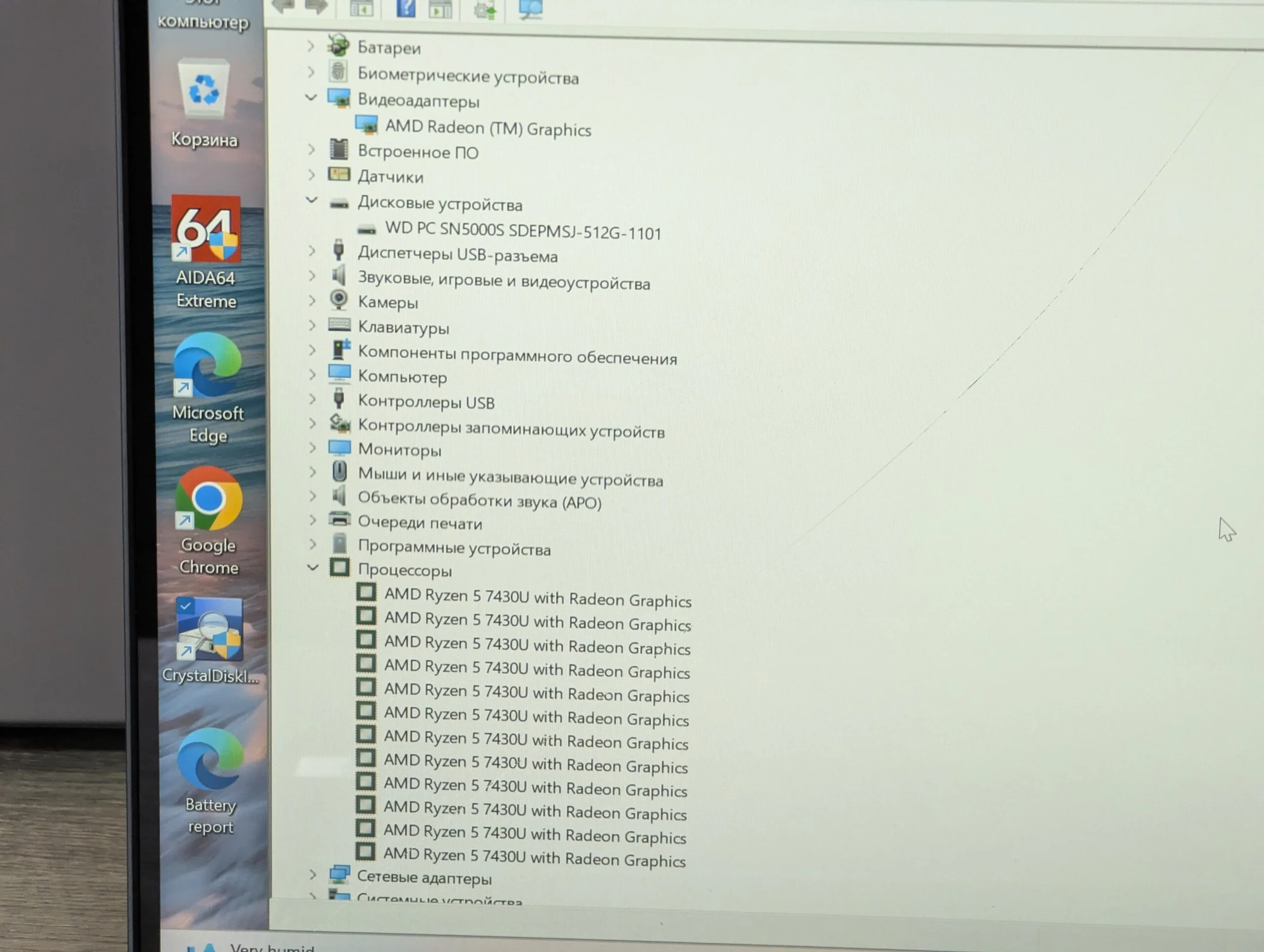Click the forward arrow toolbar button
This screenshot has height=952, width=1264.
coord(316,6)
